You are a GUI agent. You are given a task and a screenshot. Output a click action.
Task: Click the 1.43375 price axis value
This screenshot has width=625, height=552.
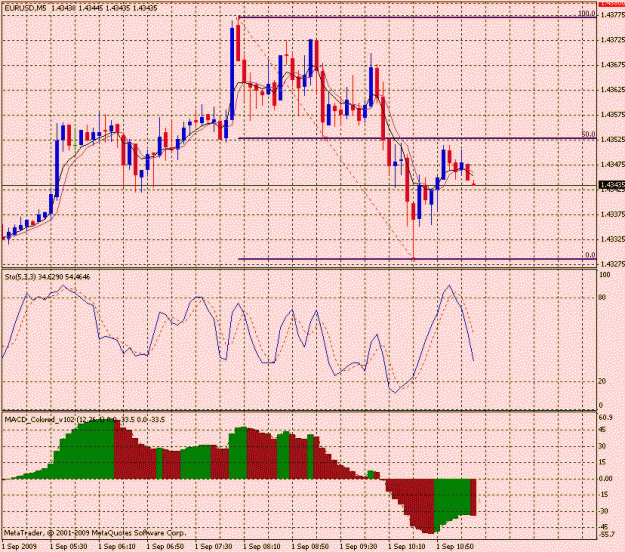click(612, 214)
